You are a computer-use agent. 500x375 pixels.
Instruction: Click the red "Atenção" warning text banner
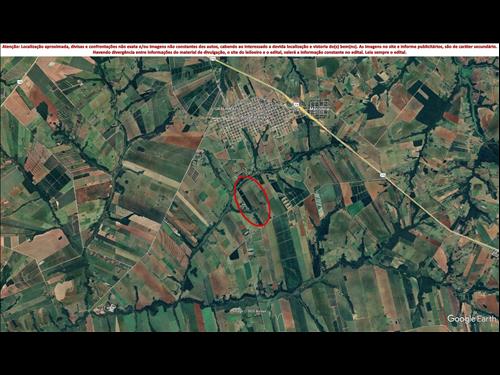pos(250,50)
